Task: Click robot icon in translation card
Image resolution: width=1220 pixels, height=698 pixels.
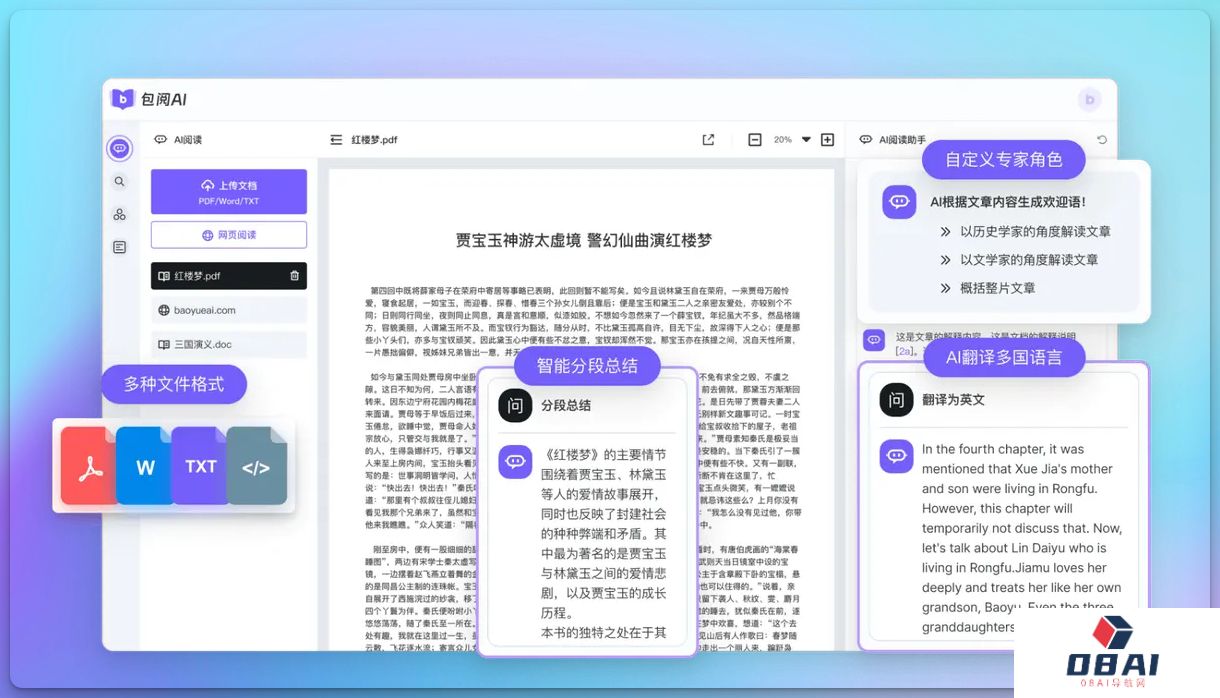Action: (896, 456)
